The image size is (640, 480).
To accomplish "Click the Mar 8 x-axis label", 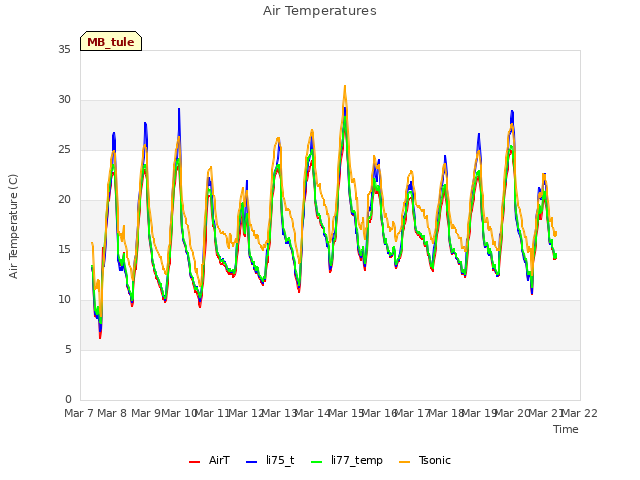I will pos(112,413).
